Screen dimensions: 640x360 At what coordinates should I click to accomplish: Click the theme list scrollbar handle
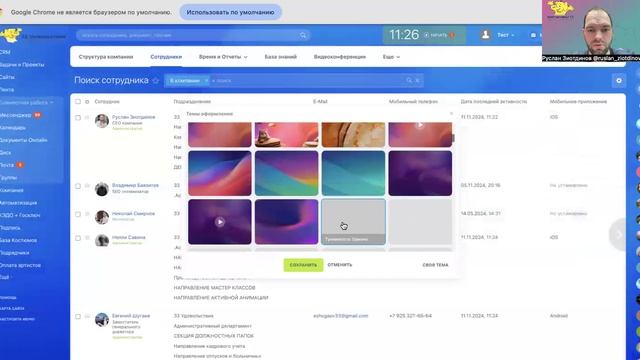pos(453,139)
